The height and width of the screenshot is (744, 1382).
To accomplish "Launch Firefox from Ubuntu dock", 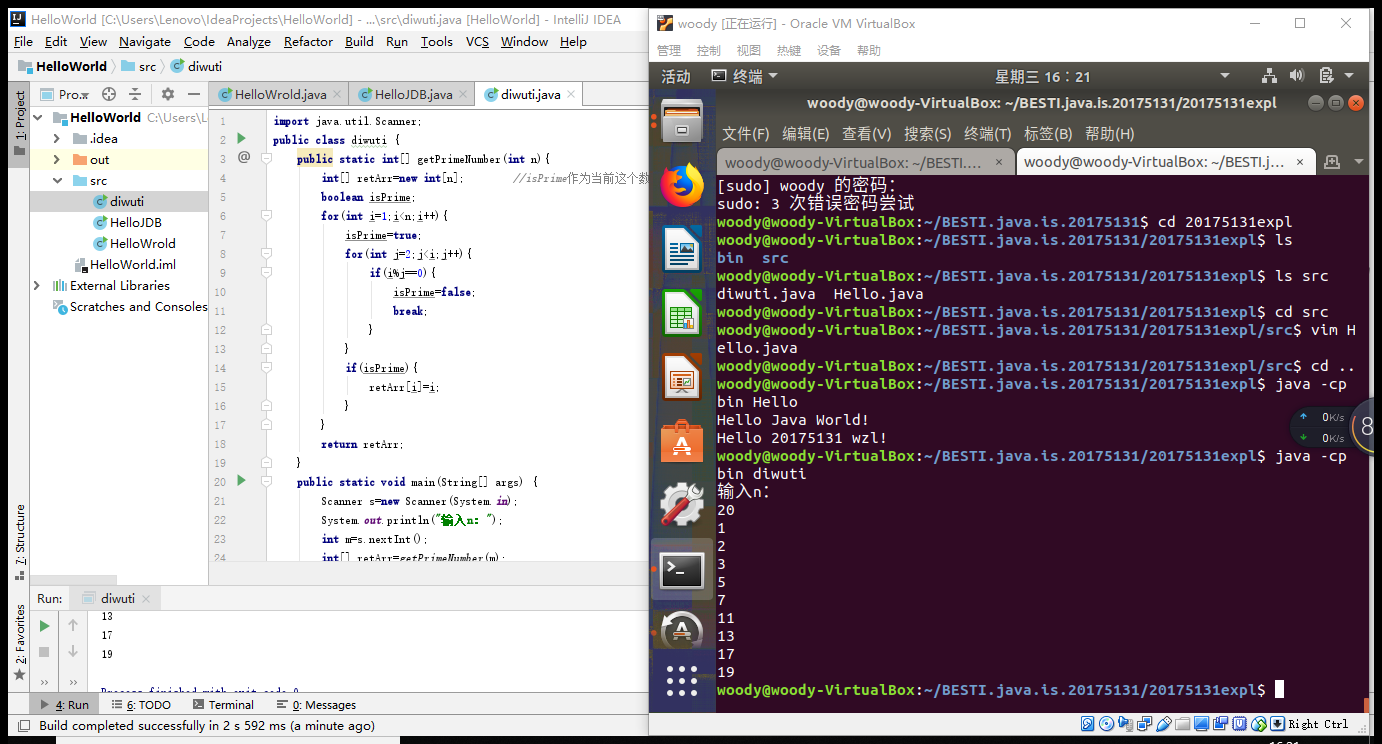I will 682,184.
